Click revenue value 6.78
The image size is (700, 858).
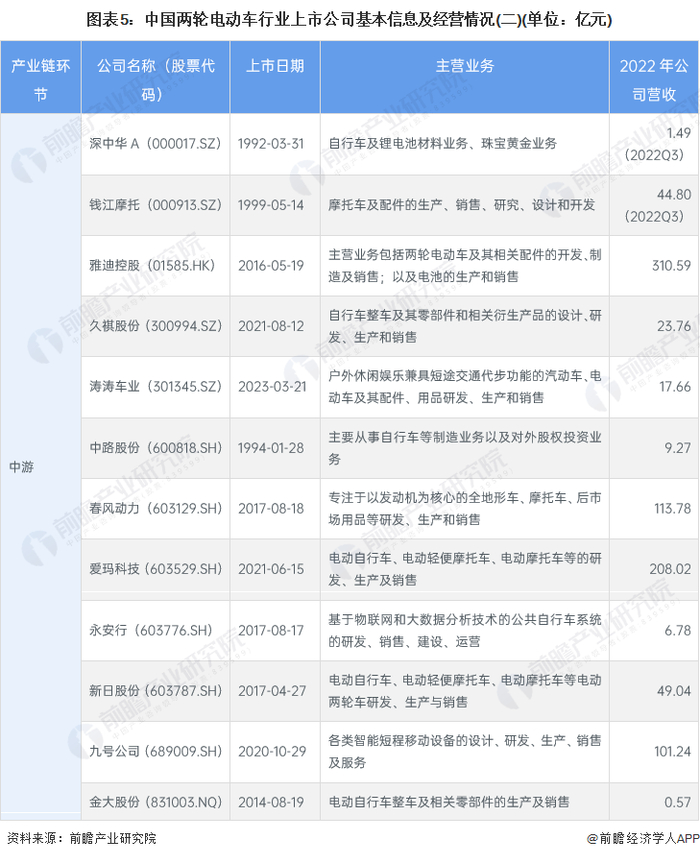pyautogui.click(x=678, y=630)
